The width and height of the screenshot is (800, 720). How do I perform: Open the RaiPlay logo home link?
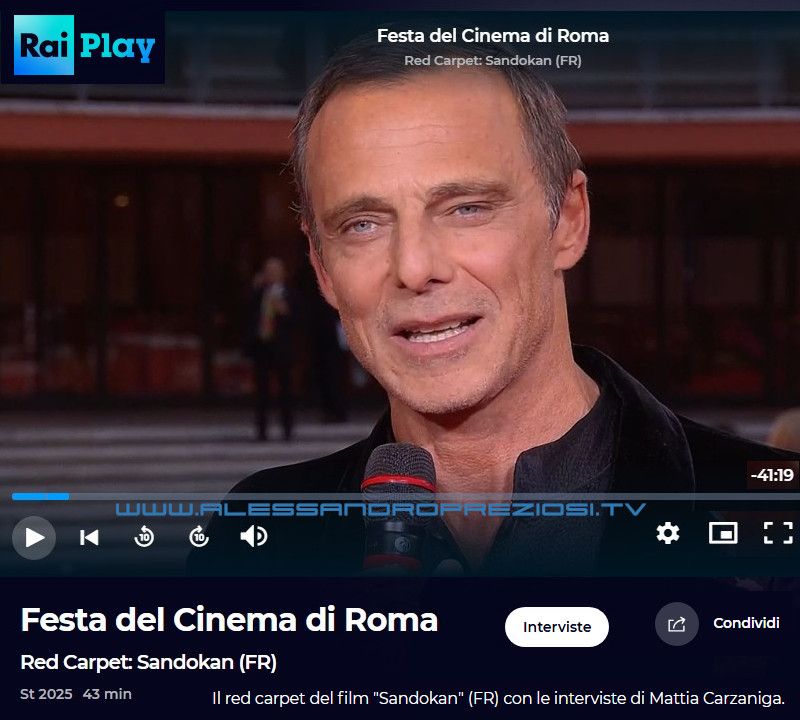pos(83,45)
